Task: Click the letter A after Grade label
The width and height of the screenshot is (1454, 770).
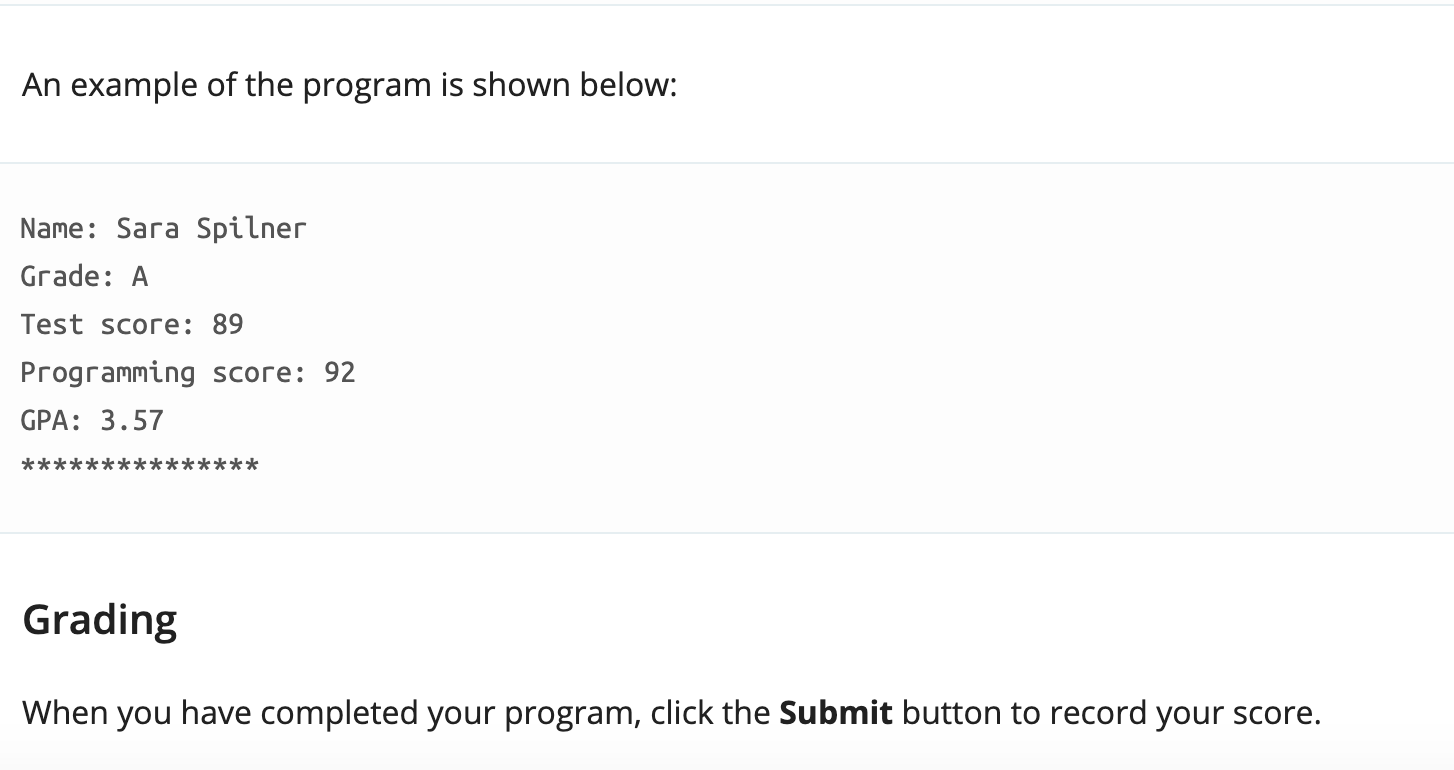Action: coord(140,276)
